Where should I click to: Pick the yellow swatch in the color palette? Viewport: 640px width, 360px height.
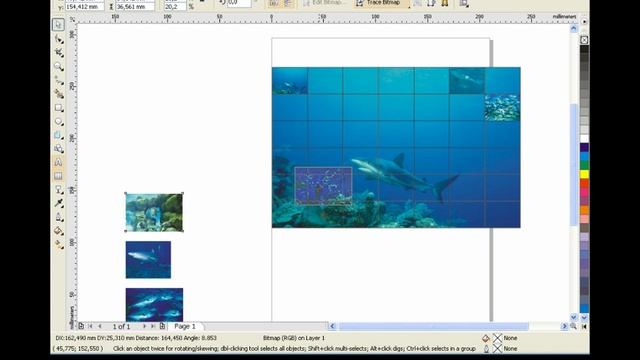[584, 174]
